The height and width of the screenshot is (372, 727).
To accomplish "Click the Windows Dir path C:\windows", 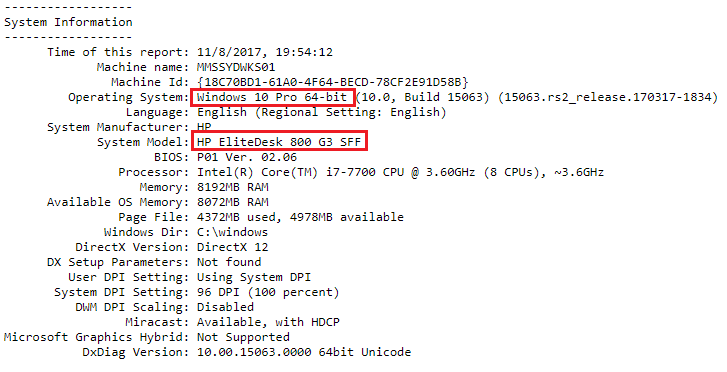I will click(x=232, y=232).
